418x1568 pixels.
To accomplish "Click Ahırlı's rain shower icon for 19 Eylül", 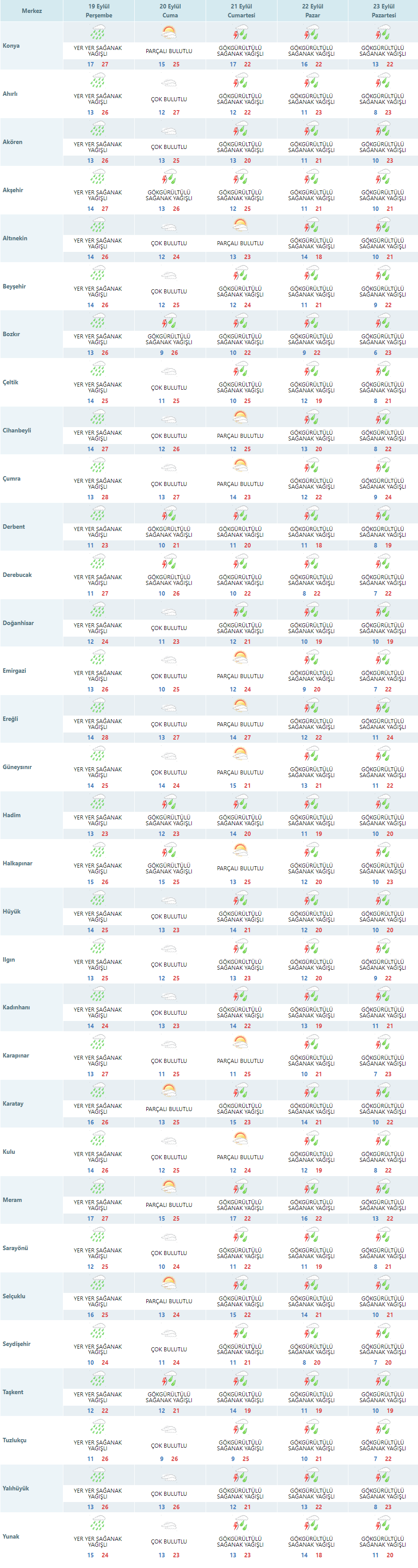I will click(98, 81).
